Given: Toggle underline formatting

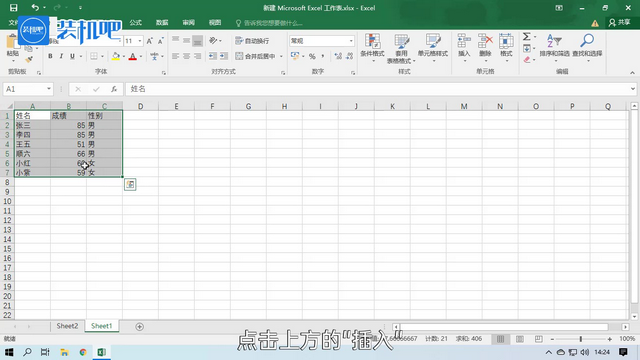Looking at the screenshot, I should point(72,56).
